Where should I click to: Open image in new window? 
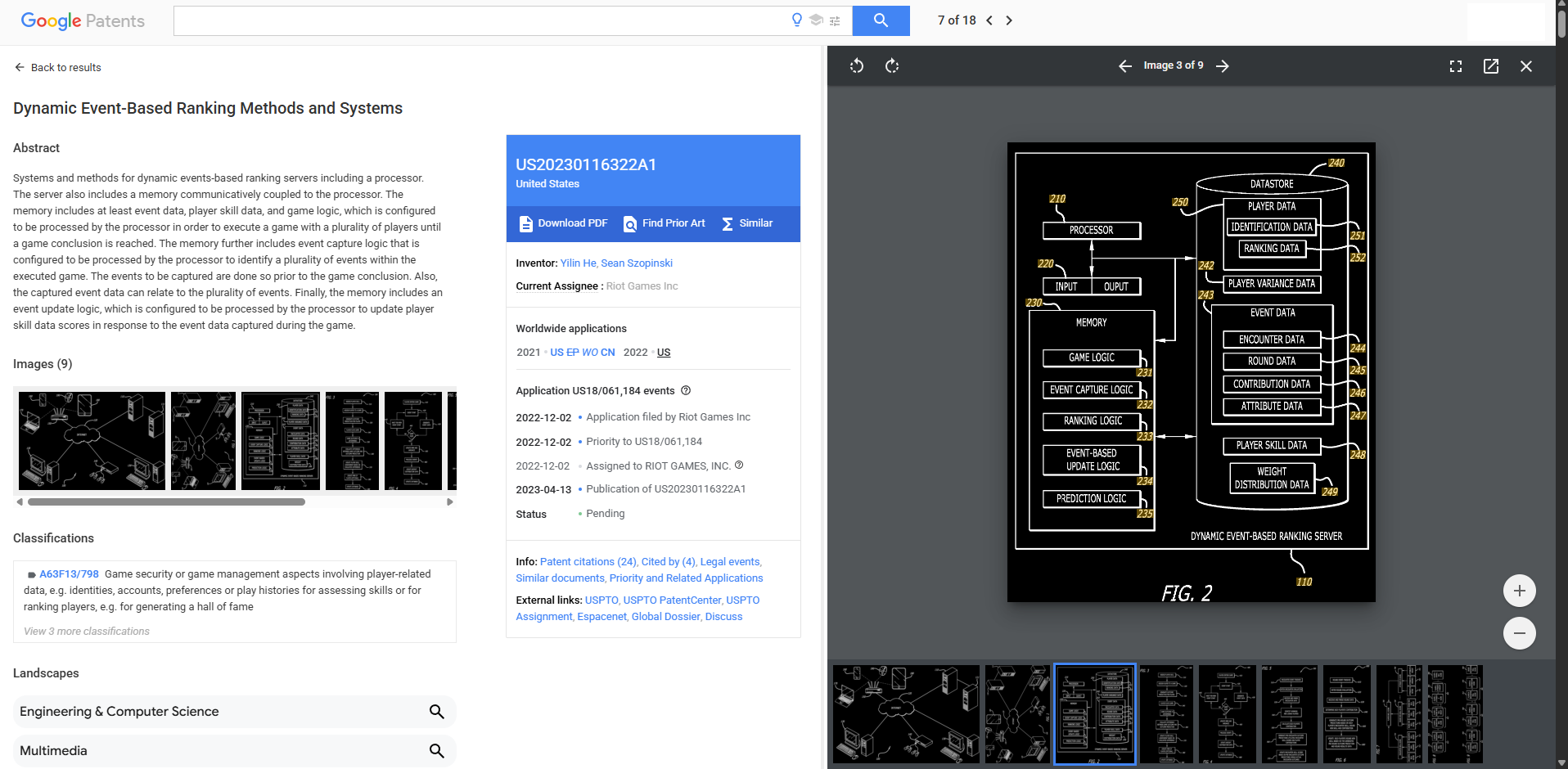(1491, 66)
